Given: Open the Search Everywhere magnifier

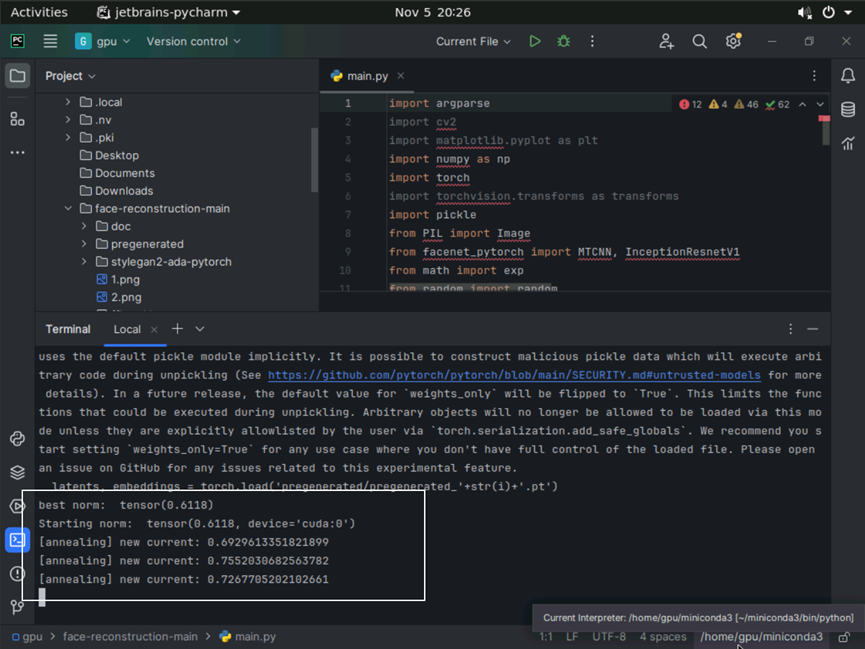Looking at the screenshot, I should point(700,41).
